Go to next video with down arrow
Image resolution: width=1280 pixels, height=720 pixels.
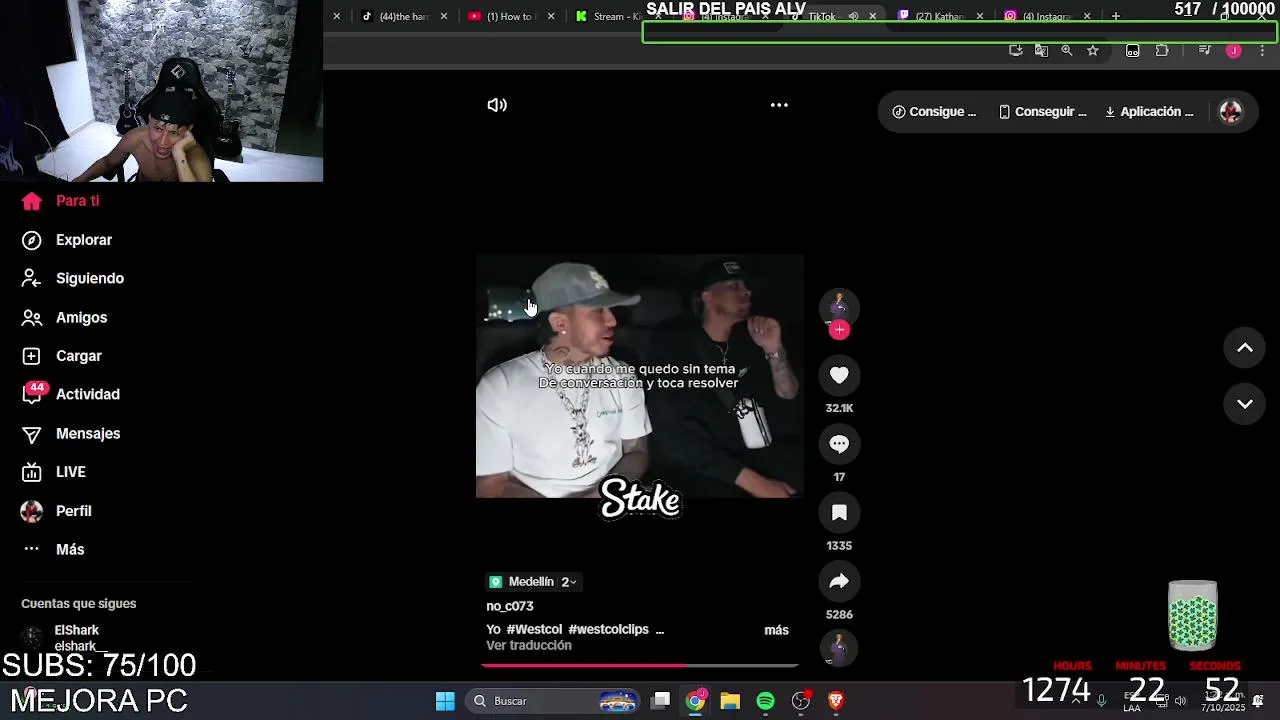pyautogui.click(x=1245, y=404)
